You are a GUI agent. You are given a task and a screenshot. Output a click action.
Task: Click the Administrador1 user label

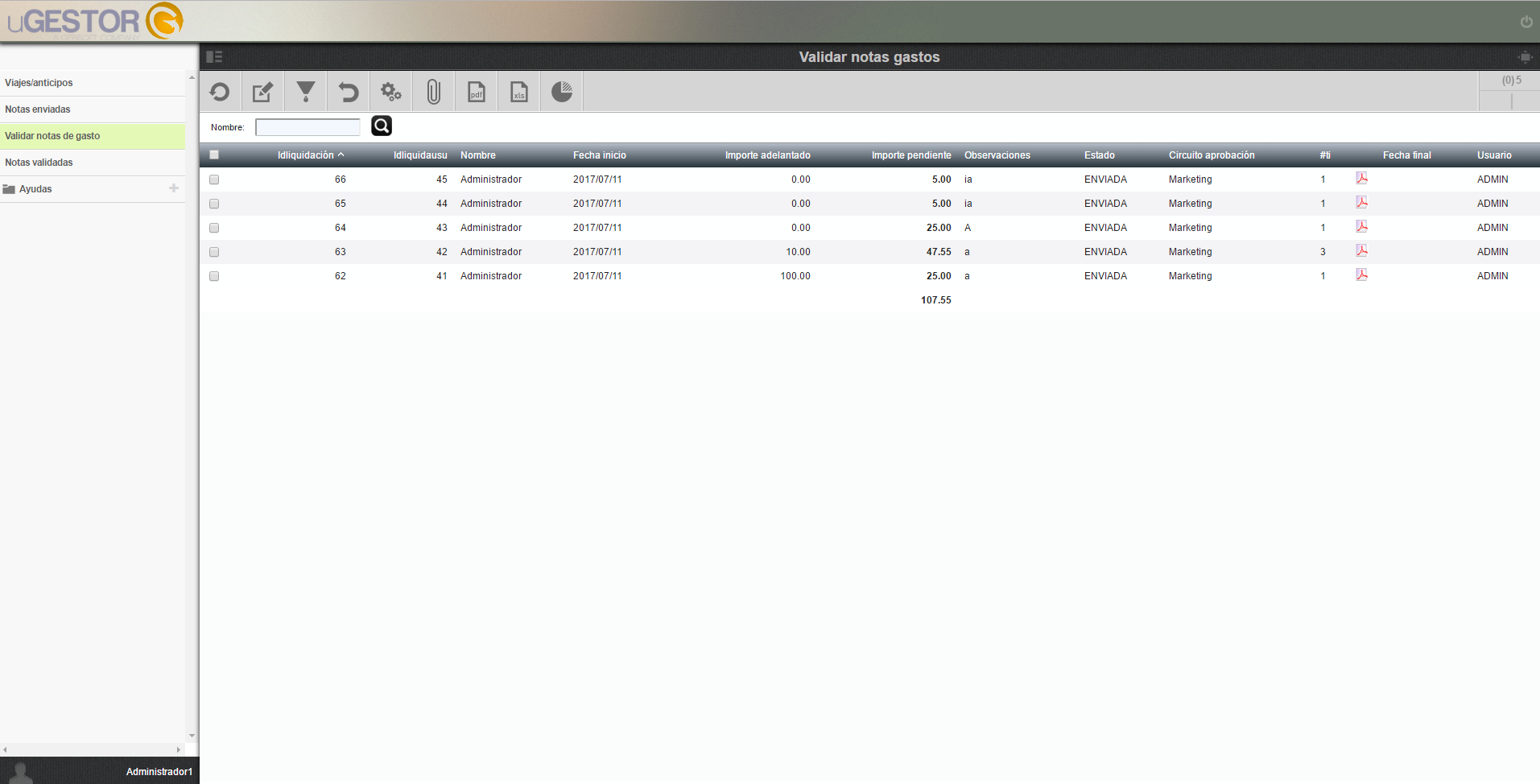(x=159, y=772)
